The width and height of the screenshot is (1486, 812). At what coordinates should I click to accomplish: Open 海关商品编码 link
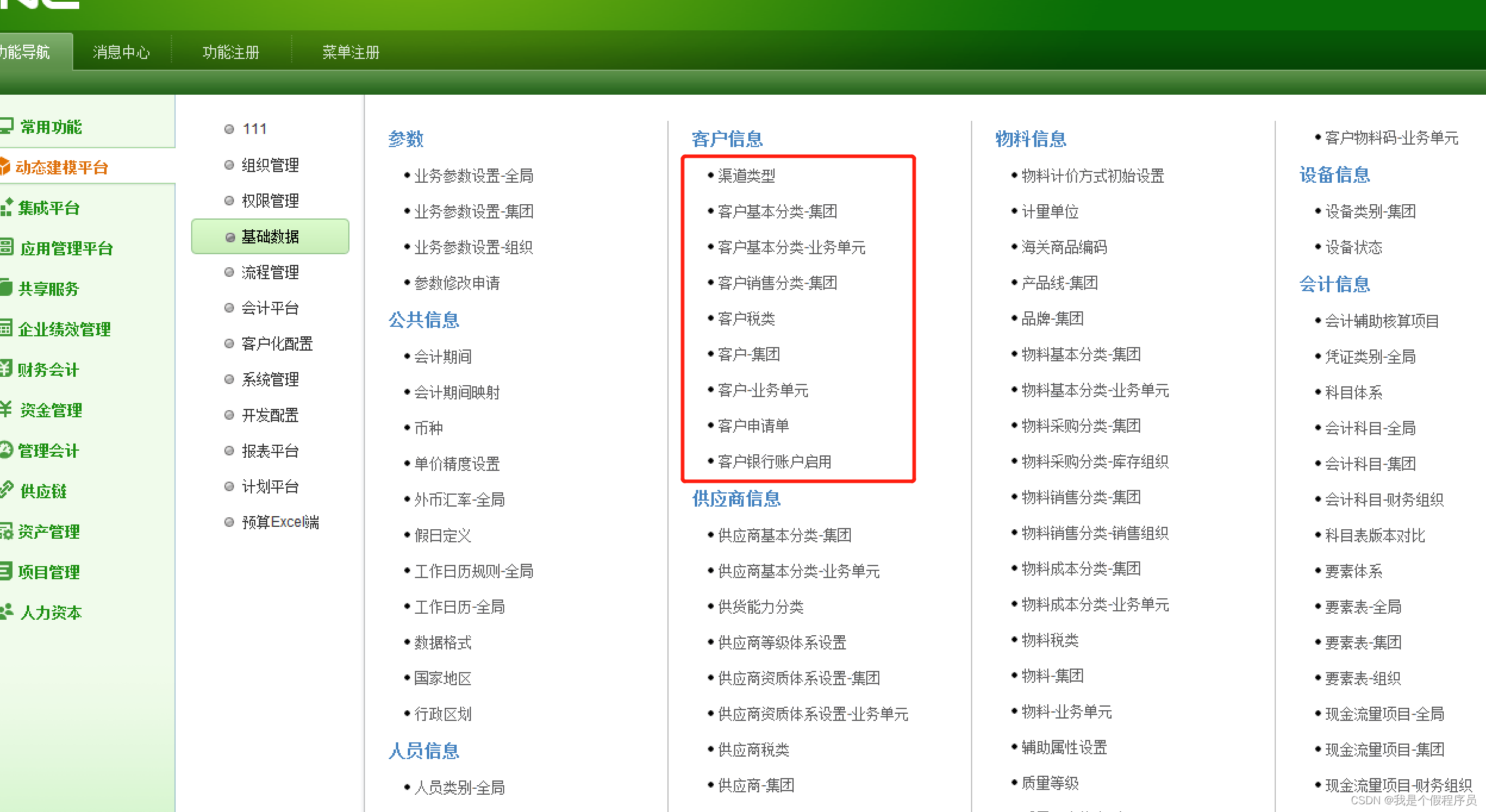pyautogui.click(x=1064, y=247)
